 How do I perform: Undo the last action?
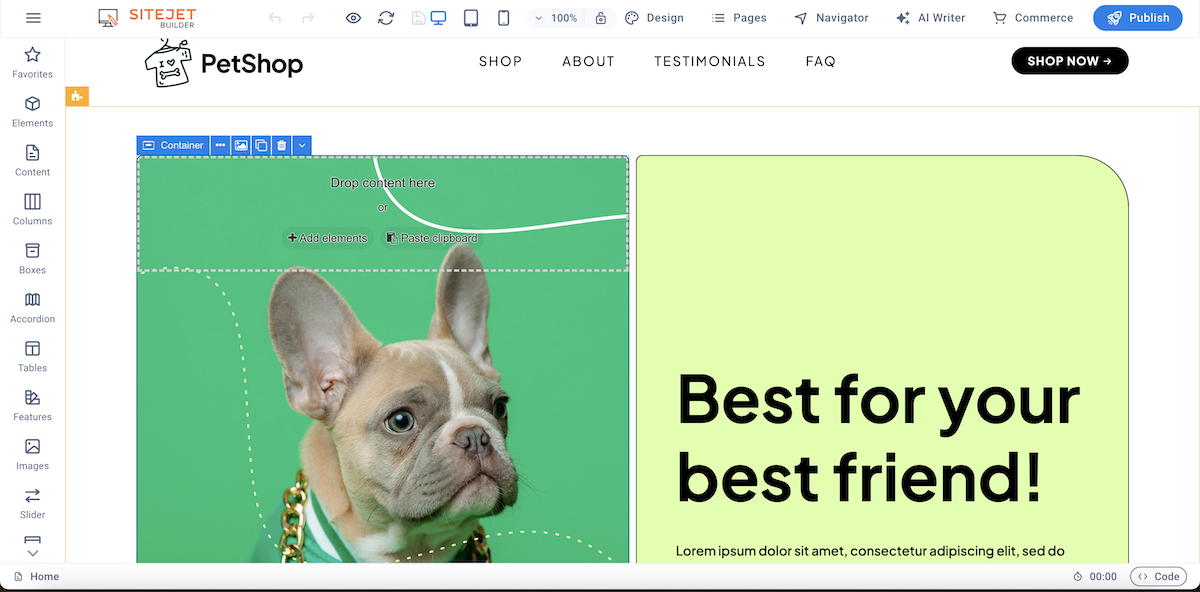tap(275, 18)
